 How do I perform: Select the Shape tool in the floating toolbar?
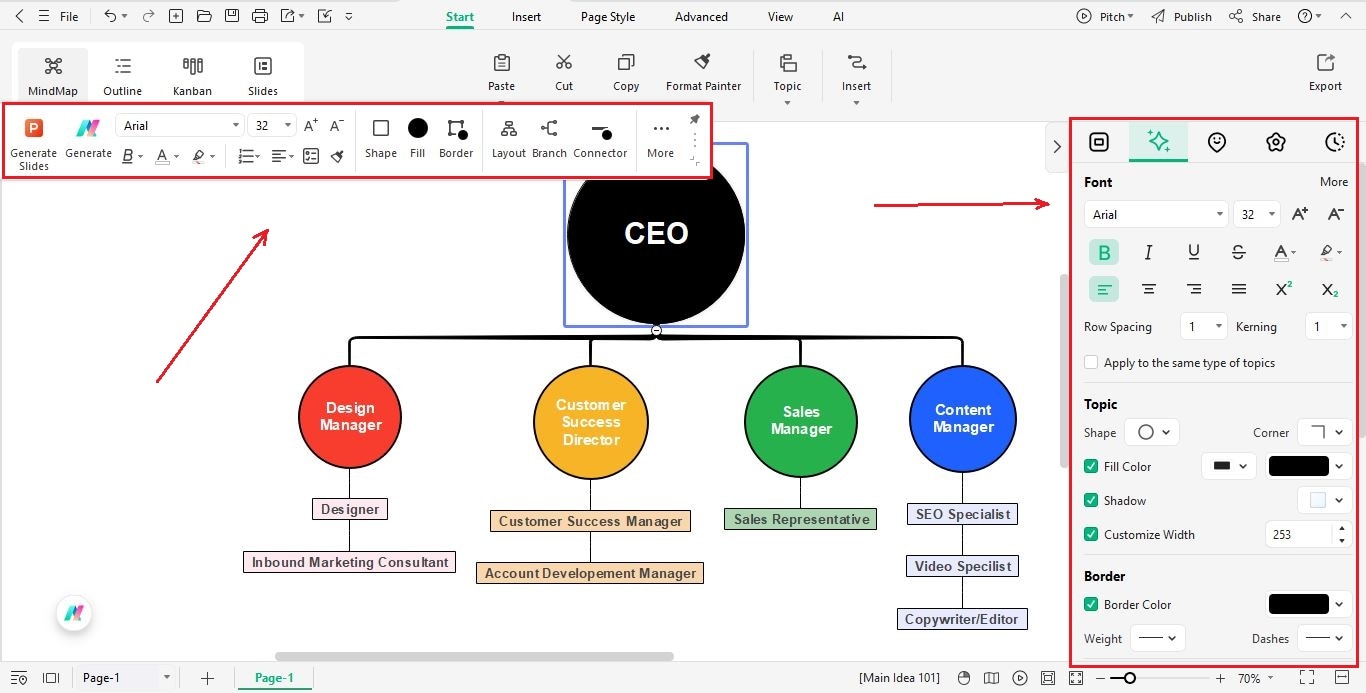[x=380, y=137]
